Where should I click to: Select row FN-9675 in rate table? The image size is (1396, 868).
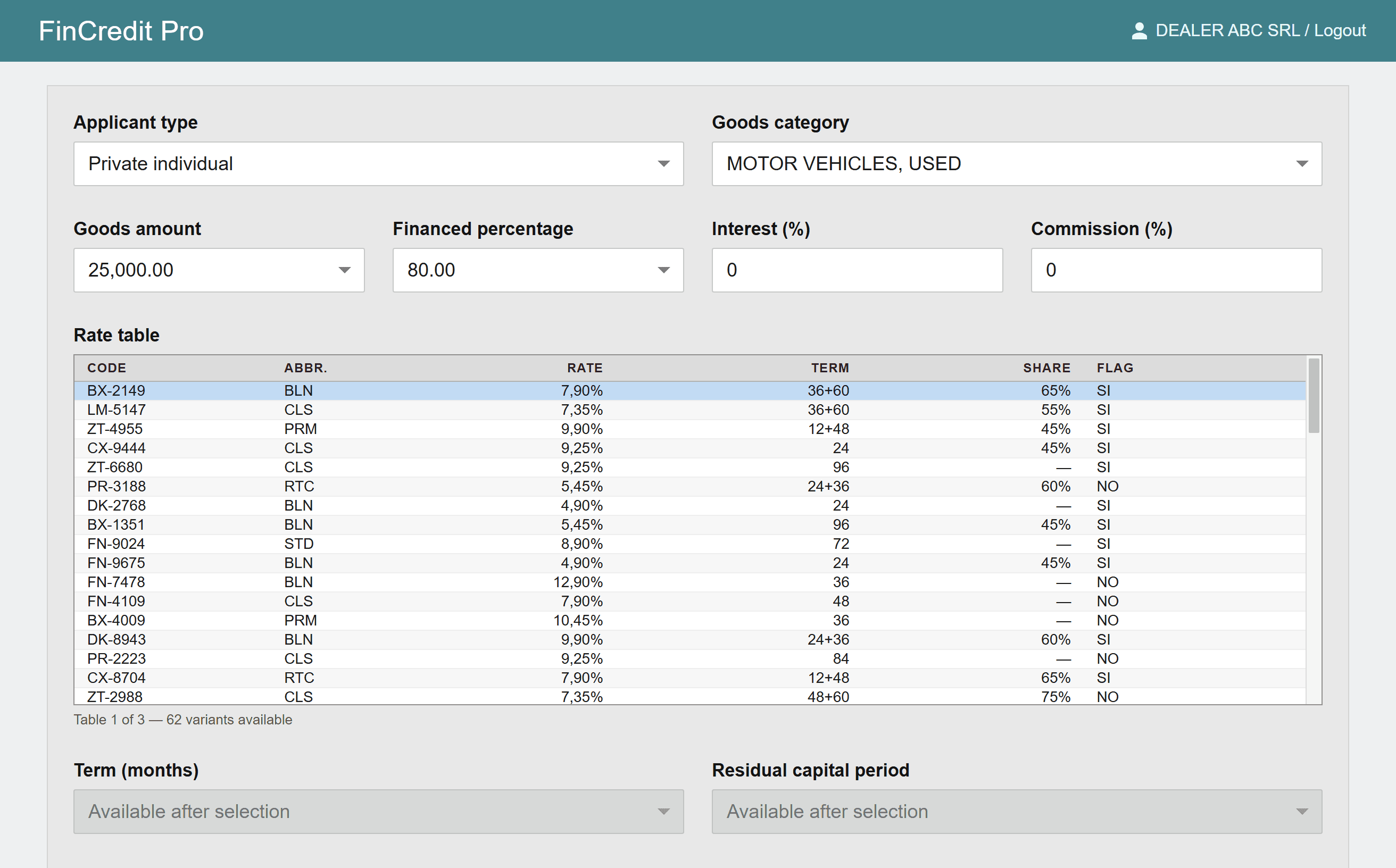tap(689, 563)
